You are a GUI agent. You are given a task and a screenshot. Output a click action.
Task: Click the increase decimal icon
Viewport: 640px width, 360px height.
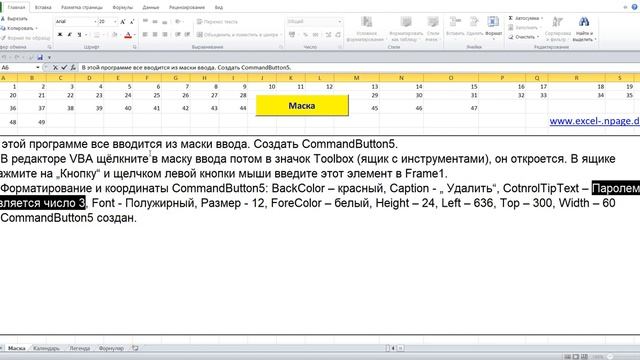click(328, 35)
